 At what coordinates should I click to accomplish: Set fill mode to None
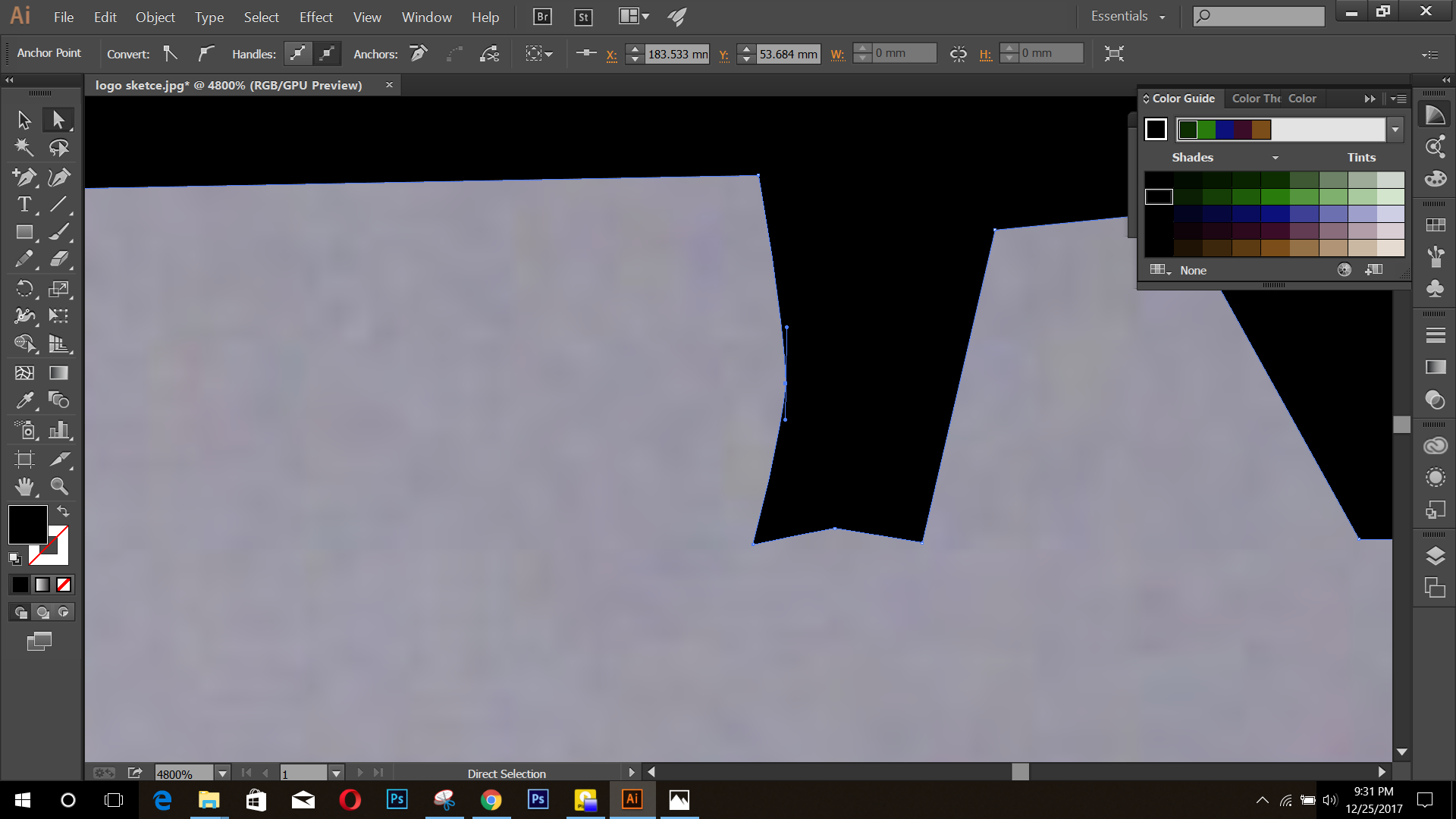pyautogui.click(x=64, y=585)
